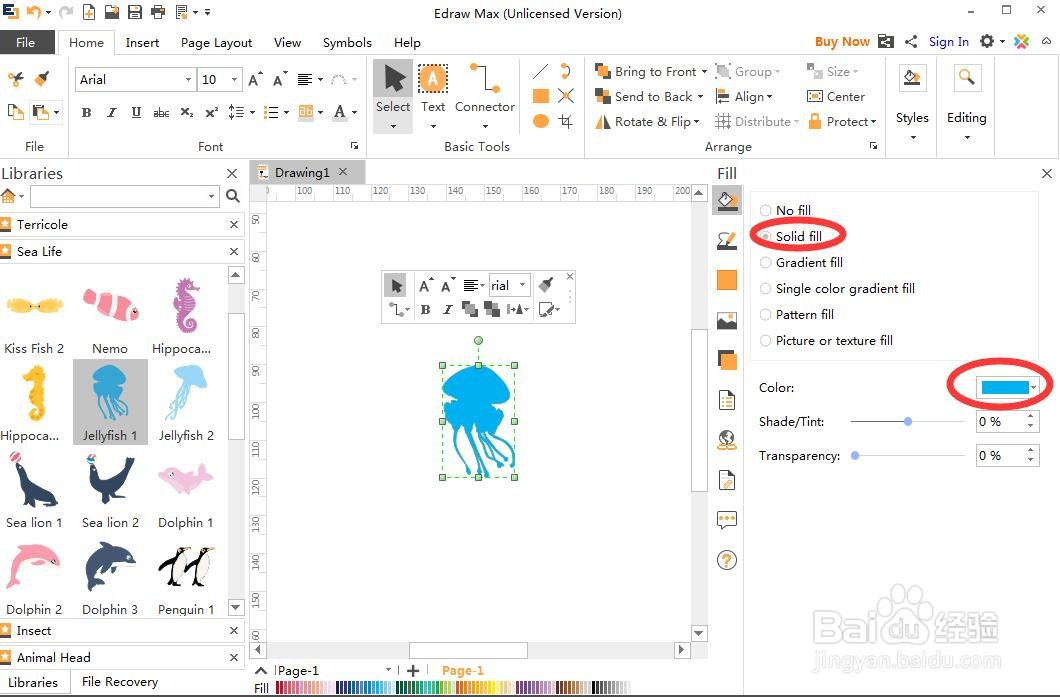The height and width of the screenshot is (697, 1060).
Task: Open the Comments panel icon
Action: [727, 520]
